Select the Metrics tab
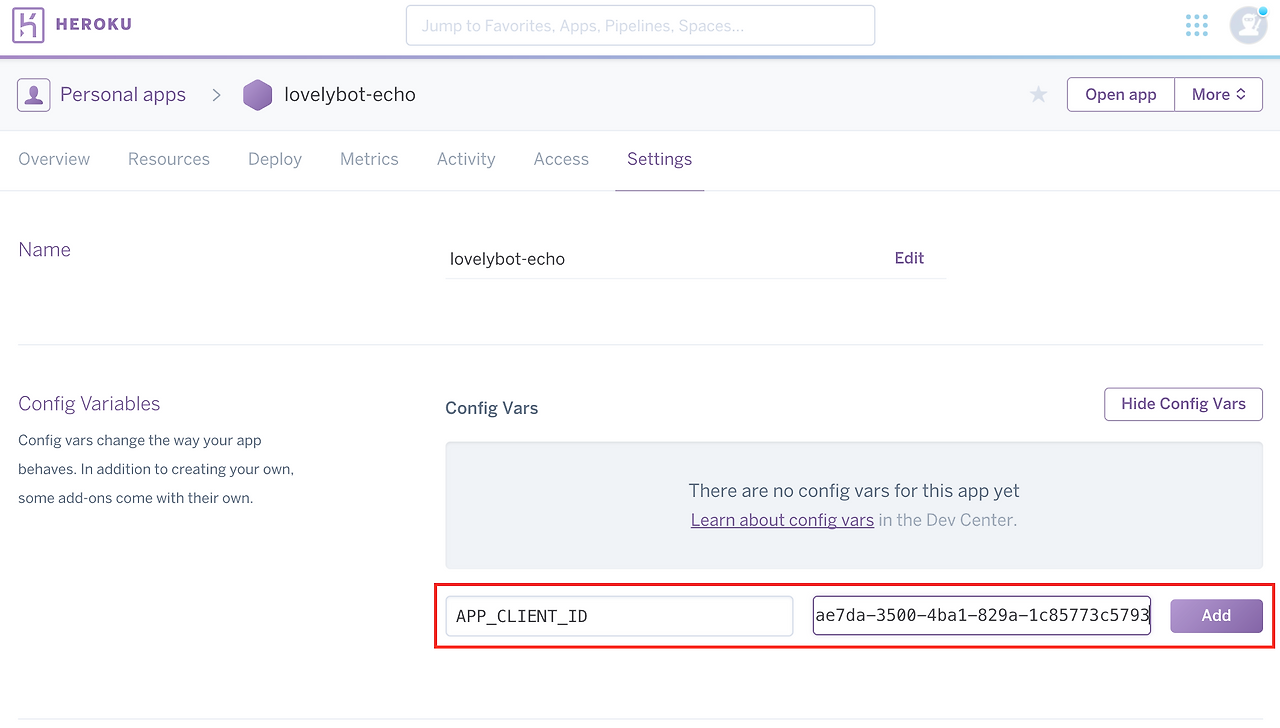1280x728 pixels. tap(369, 159)
